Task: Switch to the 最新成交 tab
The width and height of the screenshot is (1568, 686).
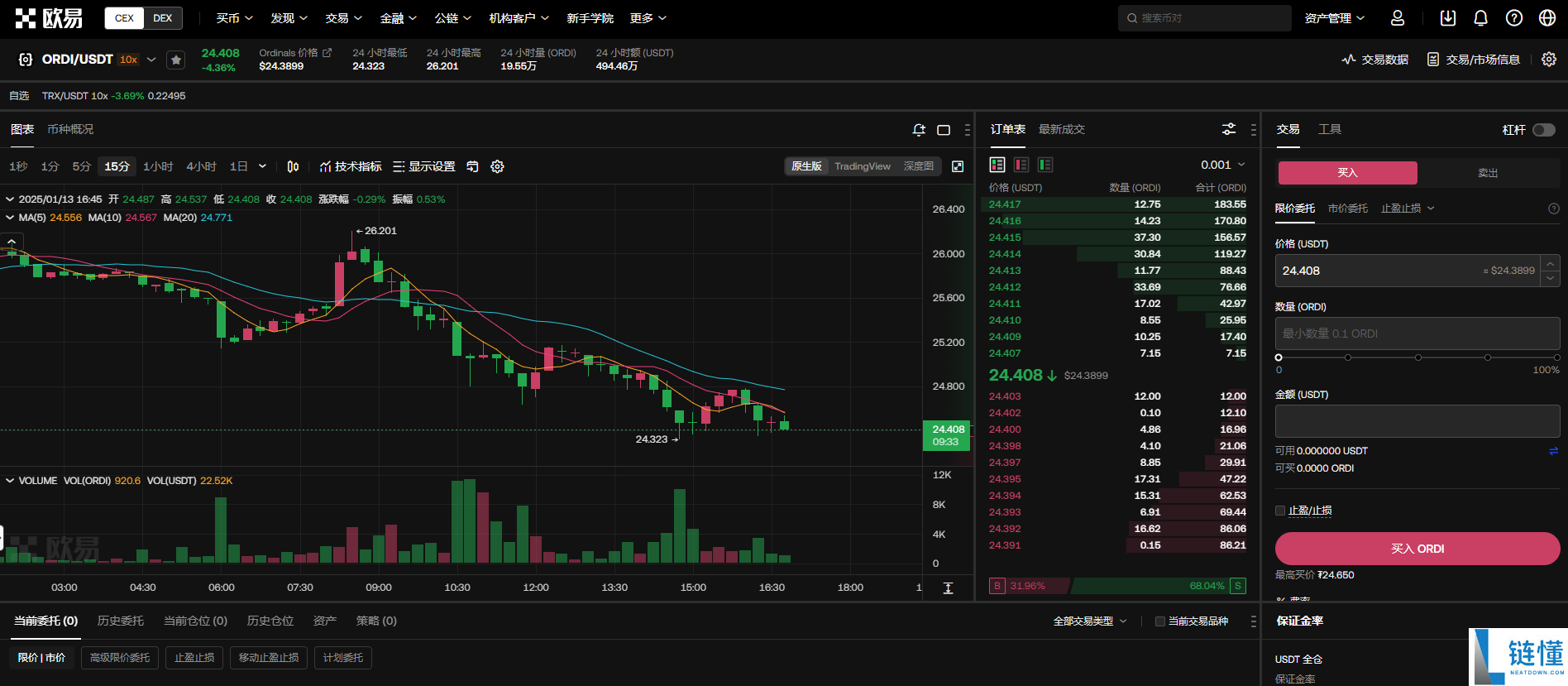Action: (x=1061, y=130)
